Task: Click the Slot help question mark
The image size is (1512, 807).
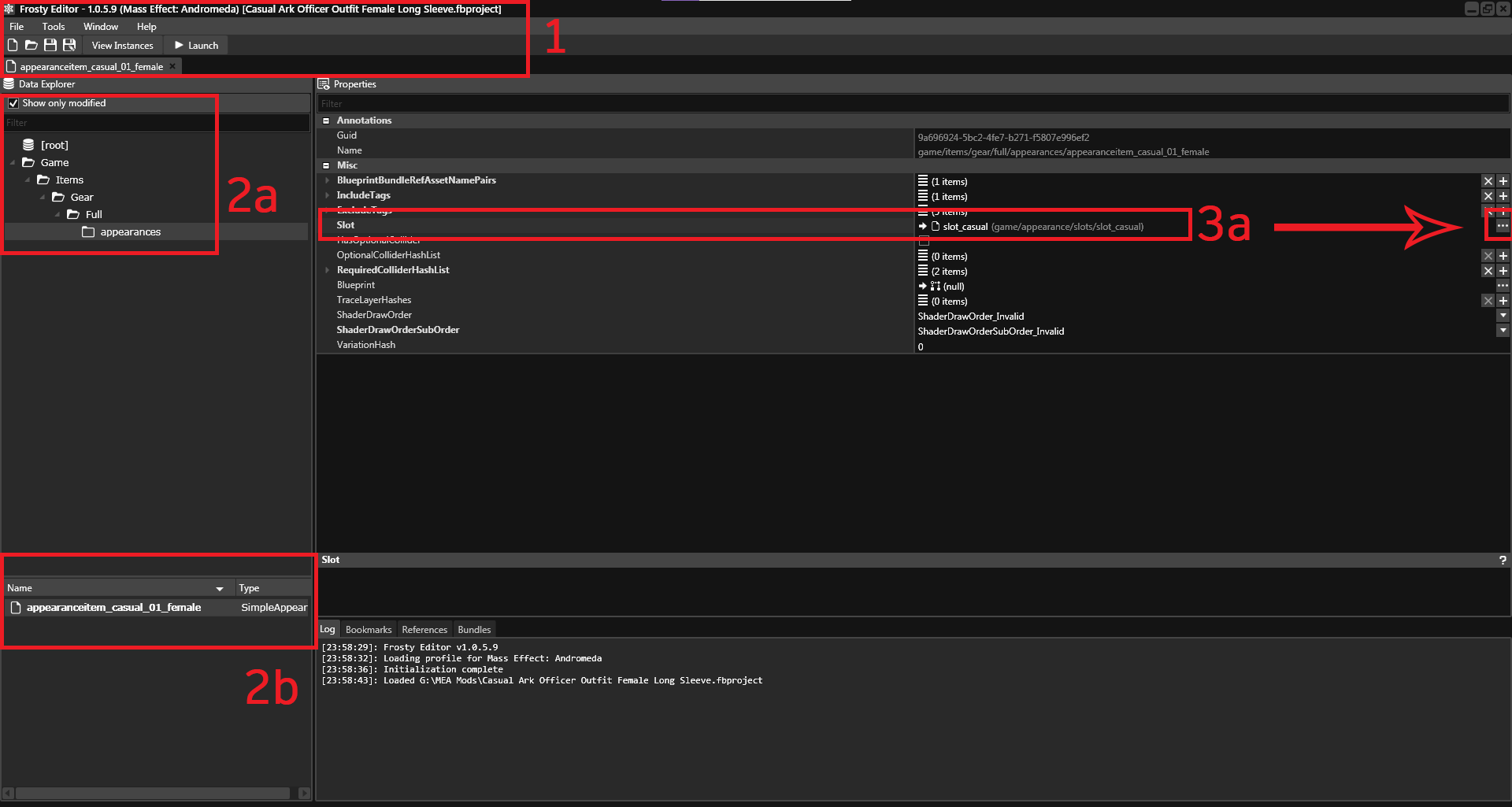Action: coord(1503,561)
